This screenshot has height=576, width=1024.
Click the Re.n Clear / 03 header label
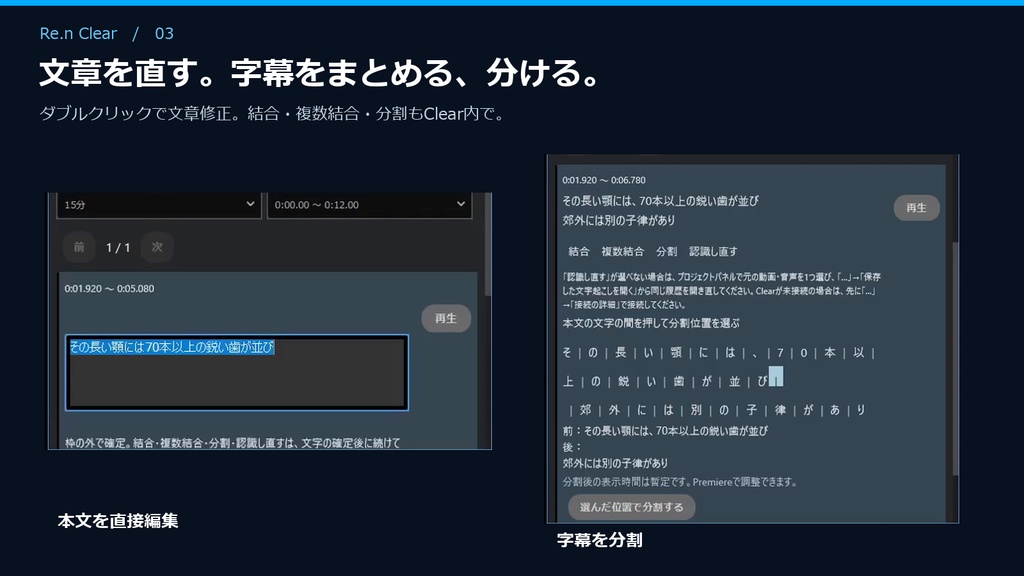[x=106, y=33]
